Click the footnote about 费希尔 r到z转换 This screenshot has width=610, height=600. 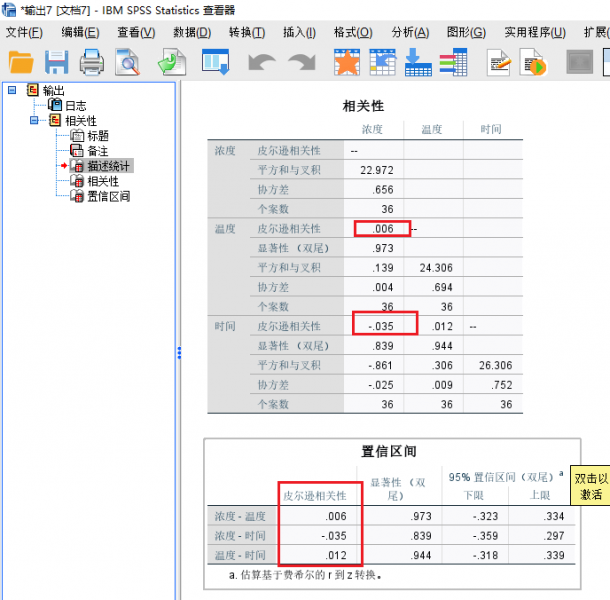305,575
